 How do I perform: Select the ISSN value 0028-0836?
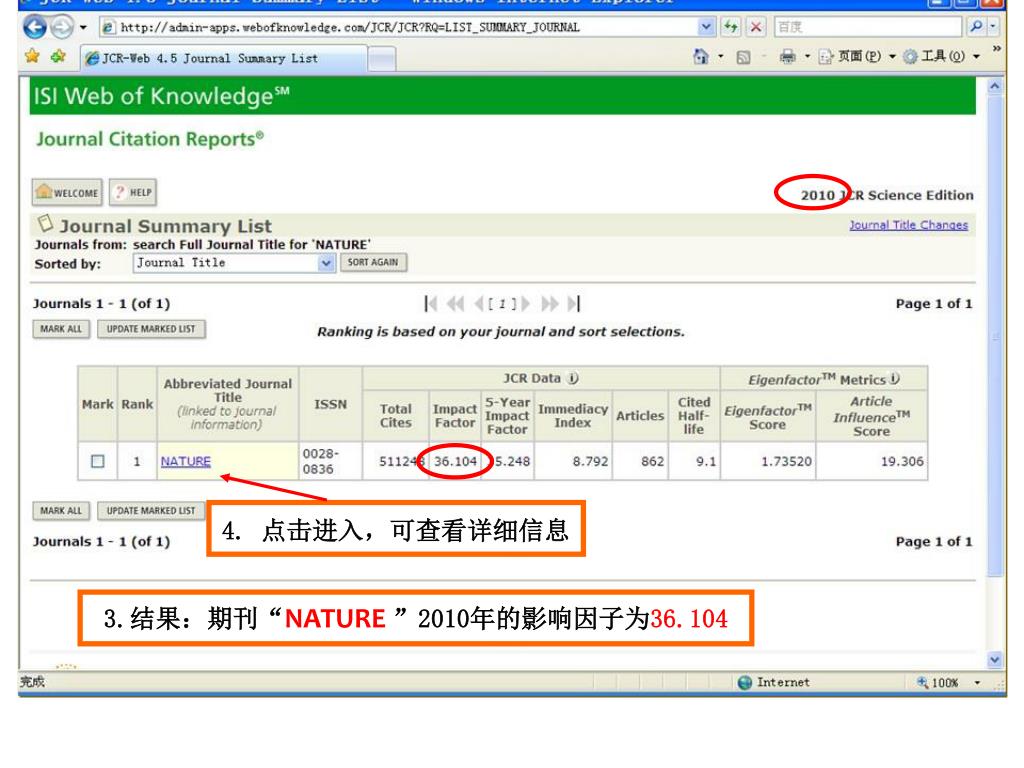point(320,461)
